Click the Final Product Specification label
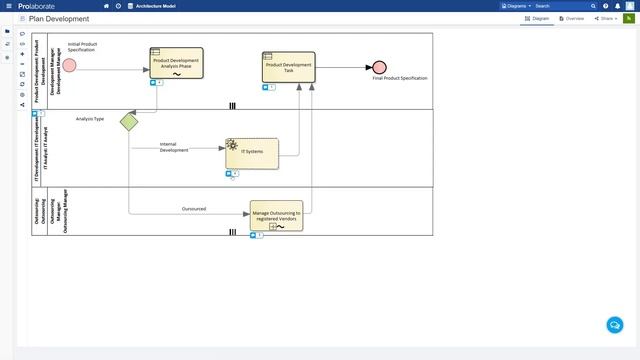 click(400, 78)
